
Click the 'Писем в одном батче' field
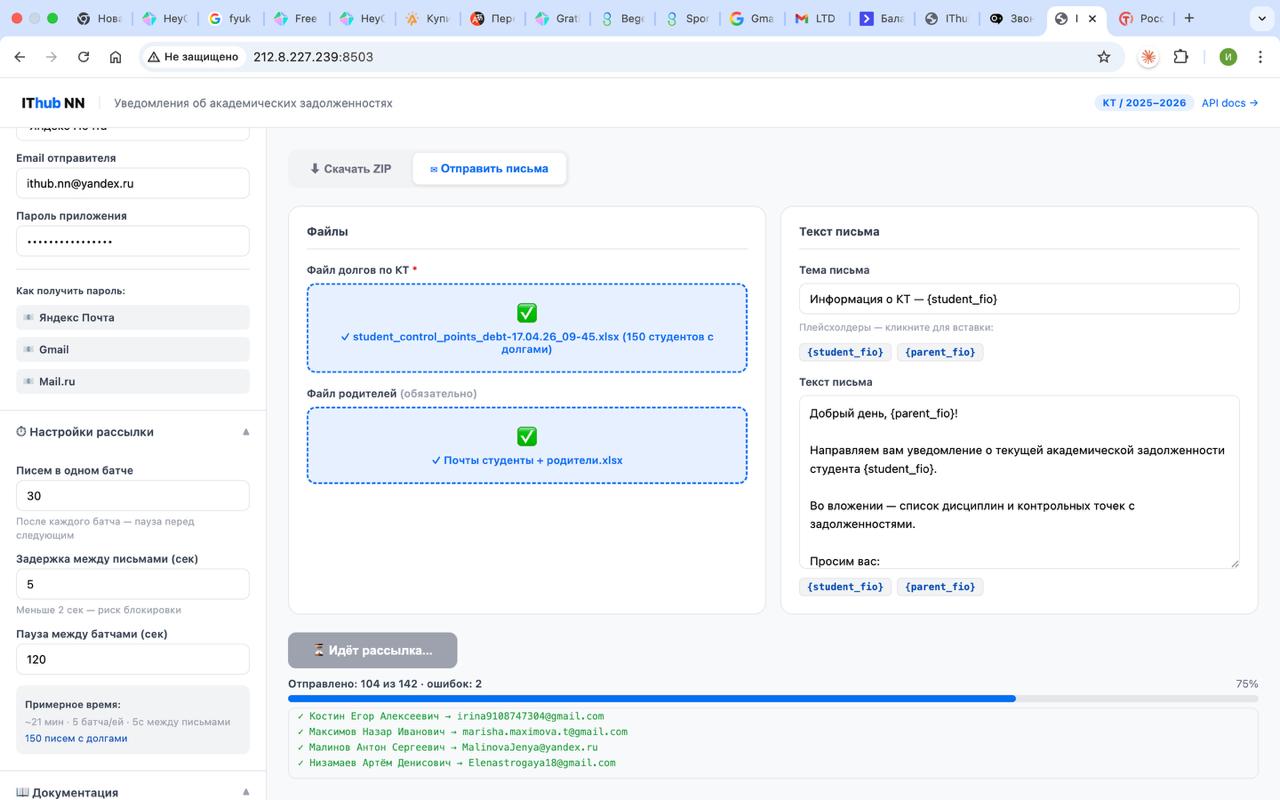pos(133,496)
